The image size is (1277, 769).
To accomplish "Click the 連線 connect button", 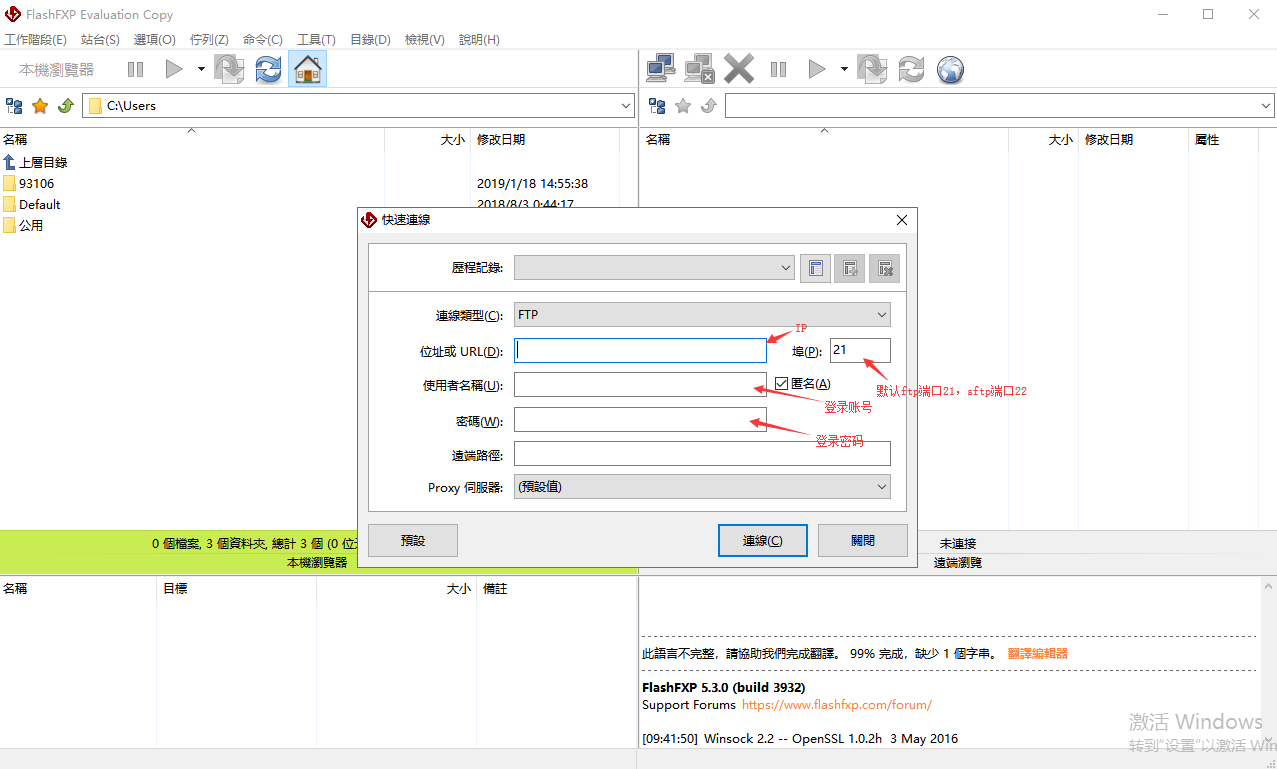I will [x=763, y=540].
